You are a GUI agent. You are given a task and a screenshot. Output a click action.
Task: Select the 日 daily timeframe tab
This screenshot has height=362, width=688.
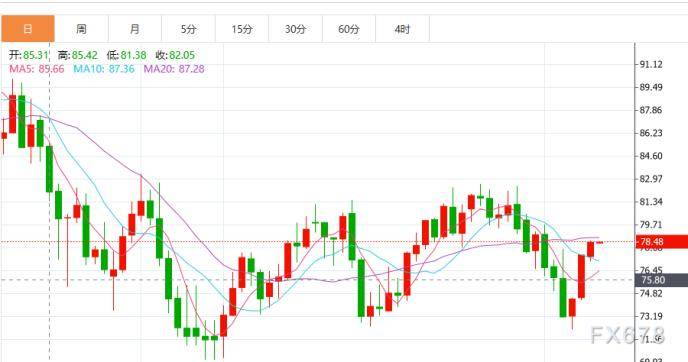click(x=28, y=29)
